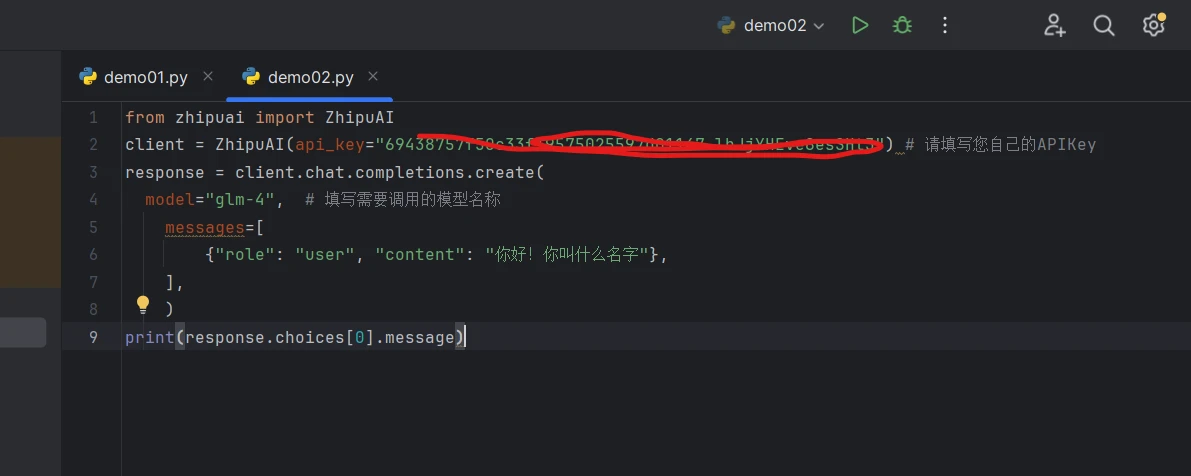This screenshot has width=1191, height=476.
Task: Open the vertical three-dot more actions menu
Action: [945, 25]
